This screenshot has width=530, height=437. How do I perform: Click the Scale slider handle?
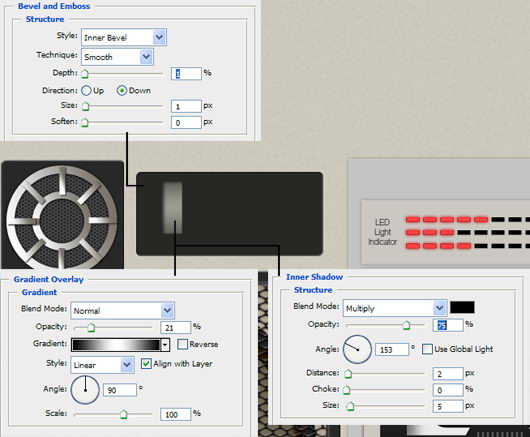[124, 414]
